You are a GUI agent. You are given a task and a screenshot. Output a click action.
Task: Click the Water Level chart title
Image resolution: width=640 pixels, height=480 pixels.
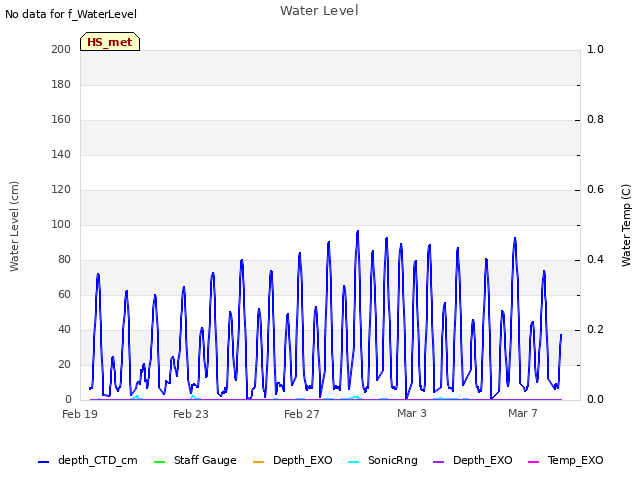(x=319, y=11)
